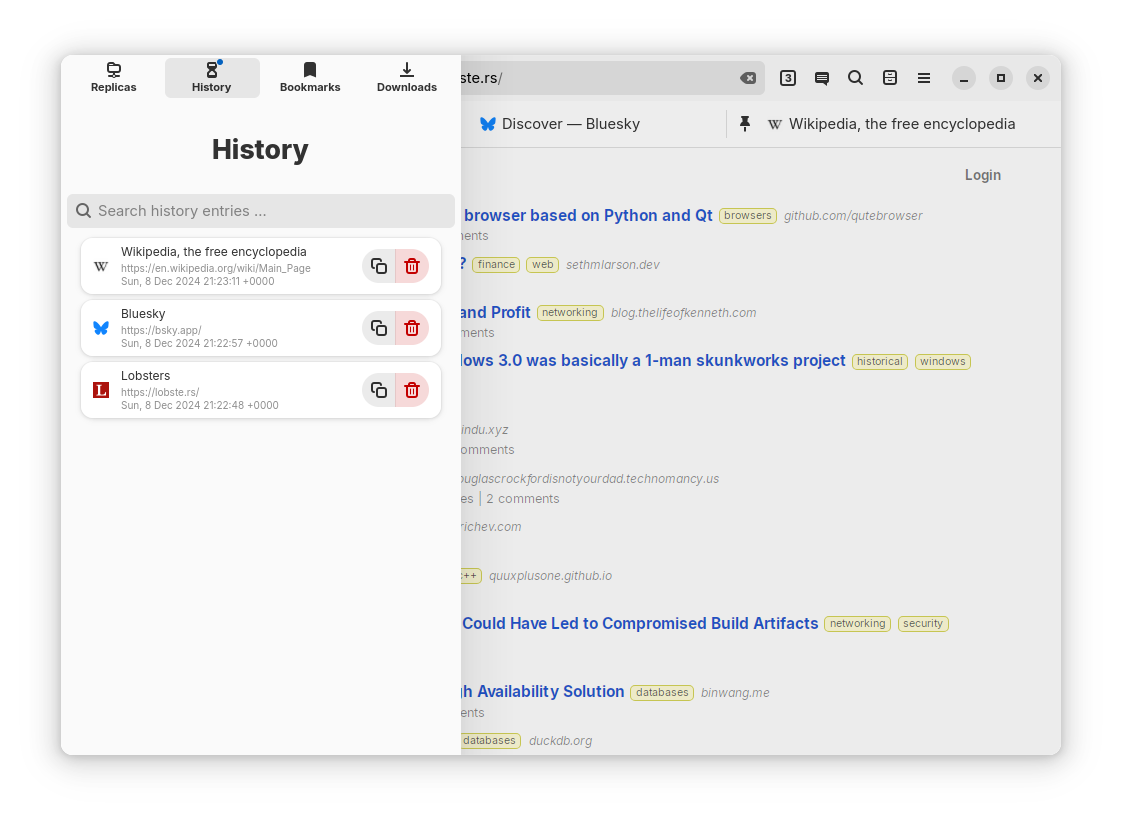1122x822 pixels.
Task: Copy the Lobsters history entry URL
Action: point(379,390)
